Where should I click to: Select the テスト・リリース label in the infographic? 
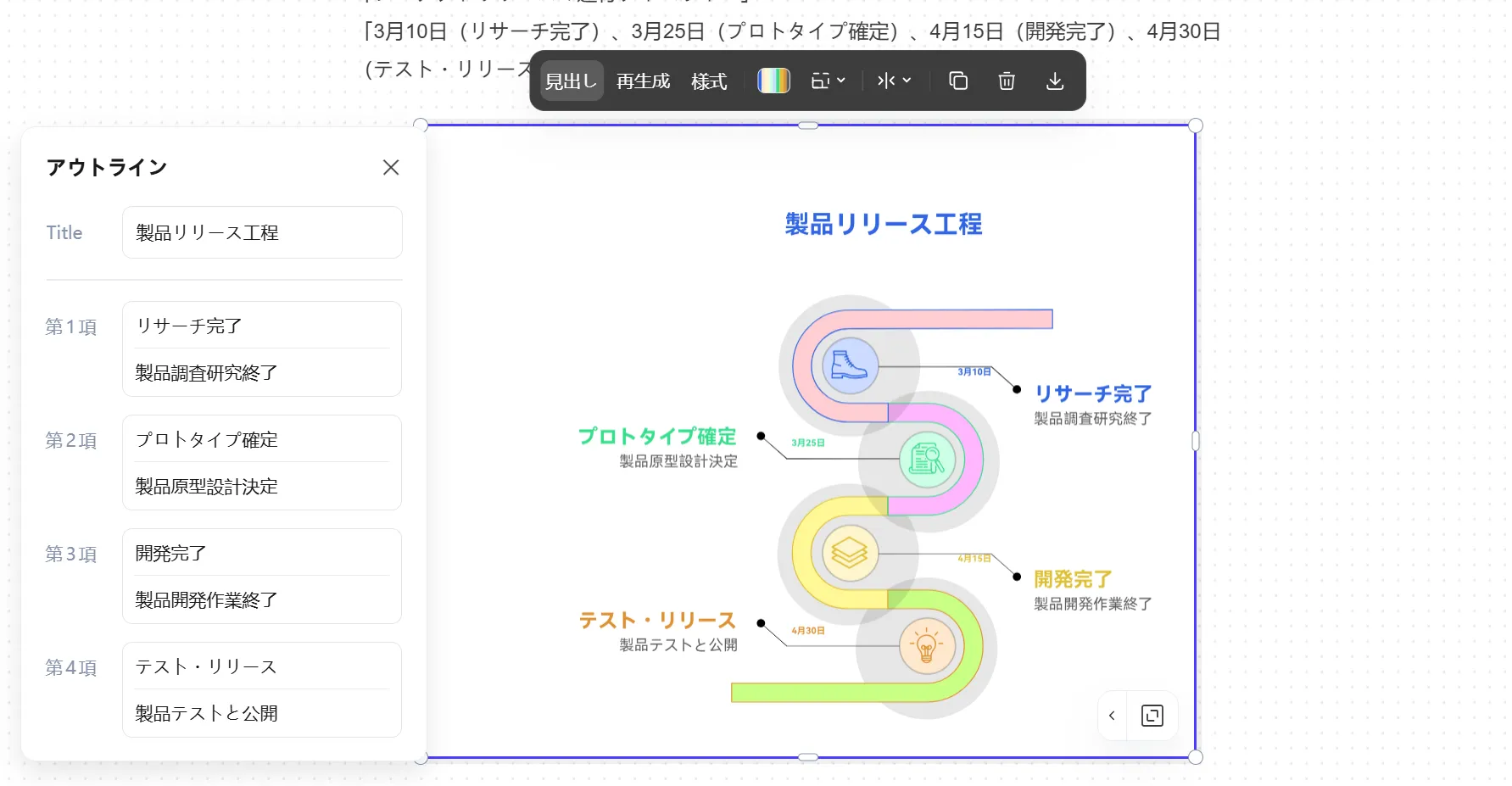click(x=657, y=621)
